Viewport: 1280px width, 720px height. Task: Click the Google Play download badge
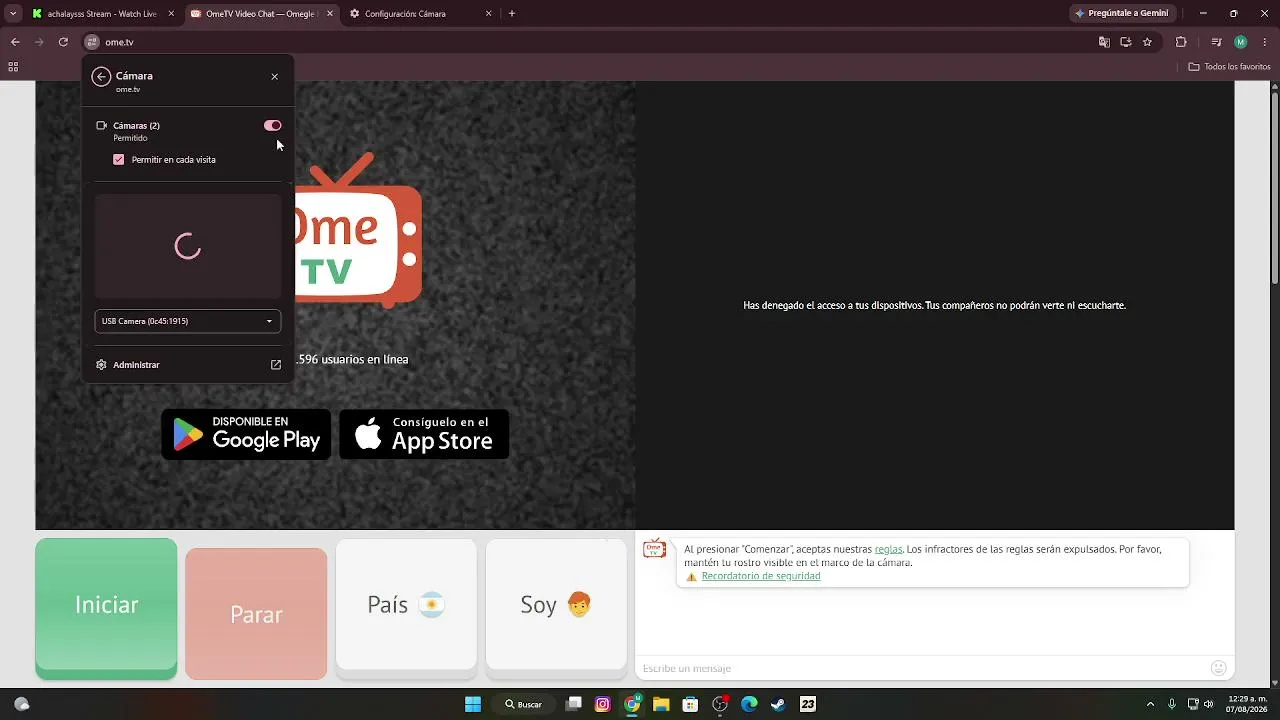point(246,434)
